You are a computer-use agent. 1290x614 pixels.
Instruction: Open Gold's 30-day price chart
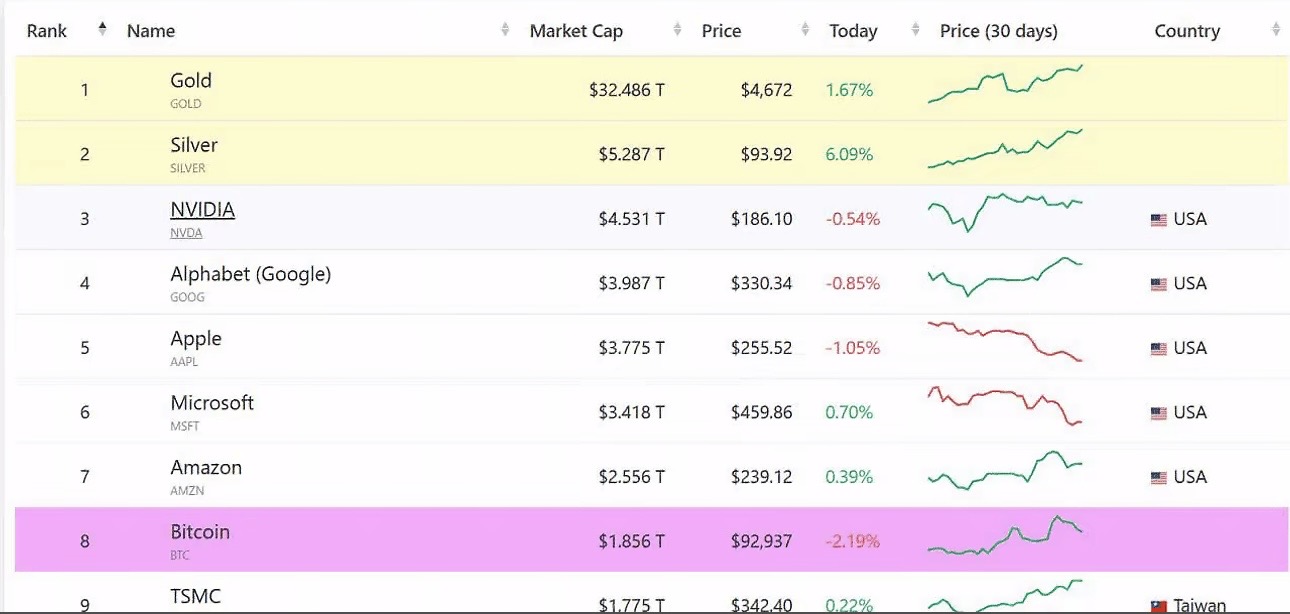[x=1005, y=85]
